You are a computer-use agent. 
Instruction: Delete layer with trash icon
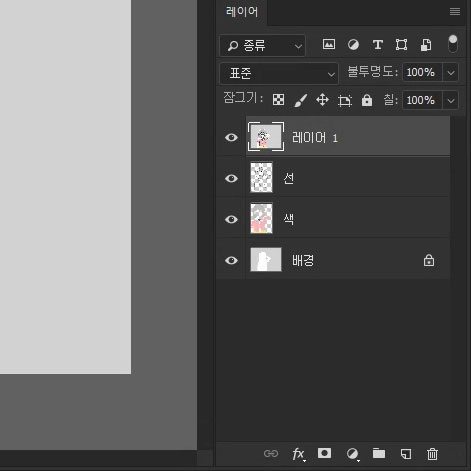(432, 454)
